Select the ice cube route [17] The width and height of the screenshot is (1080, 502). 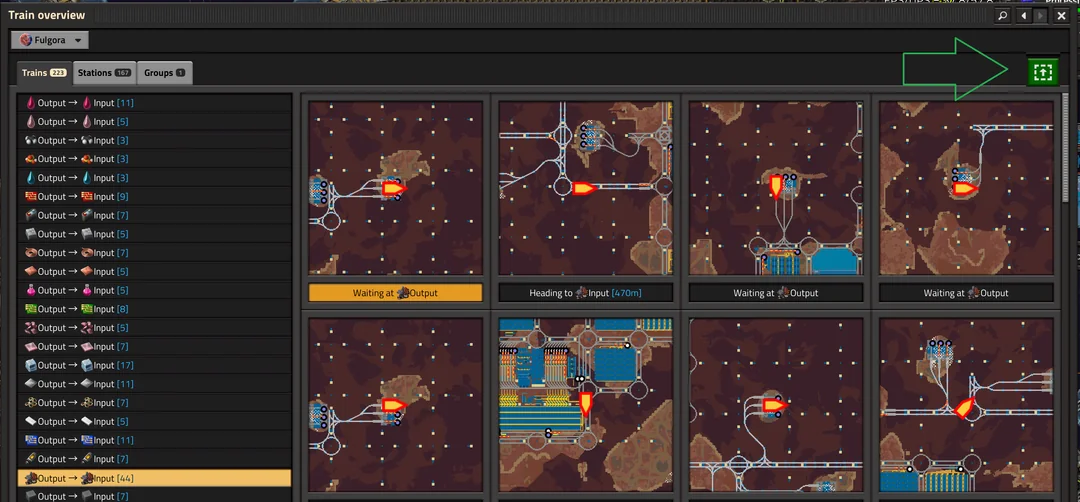(x=154, y=365)
